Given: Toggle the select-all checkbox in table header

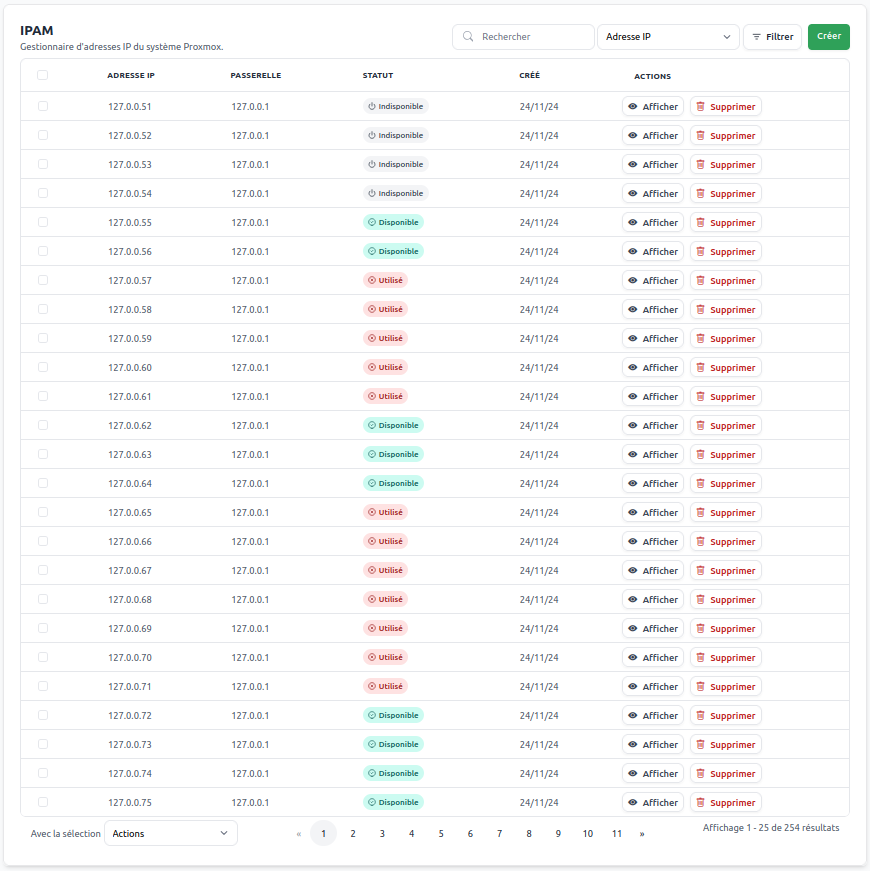Looking at the screenshot, I should point(42,75).
